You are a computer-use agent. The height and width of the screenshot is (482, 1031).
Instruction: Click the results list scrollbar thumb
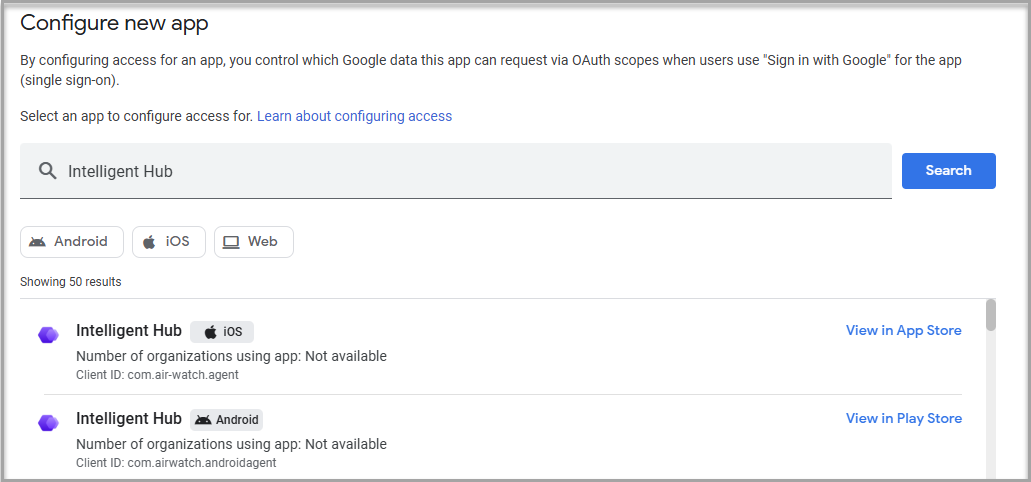(x=991, y=315)
